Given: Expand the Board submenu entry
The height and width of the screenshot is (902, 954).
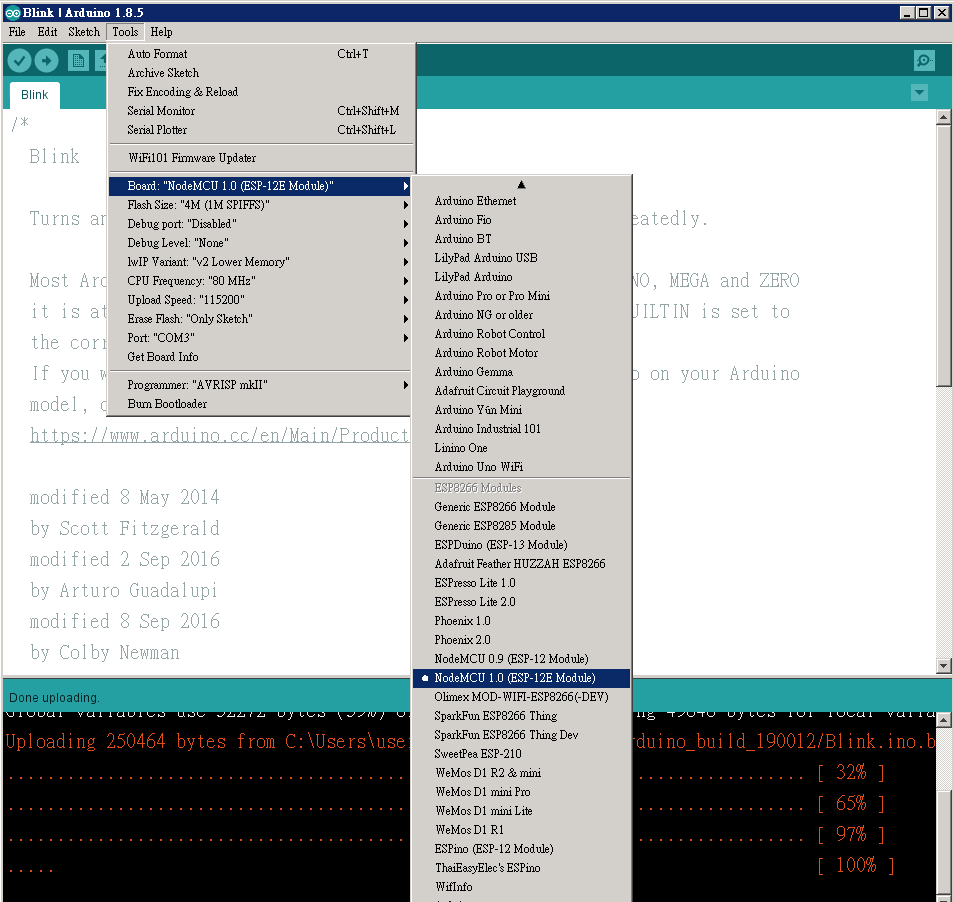Looking at the screenshot, I should [260, 186].
